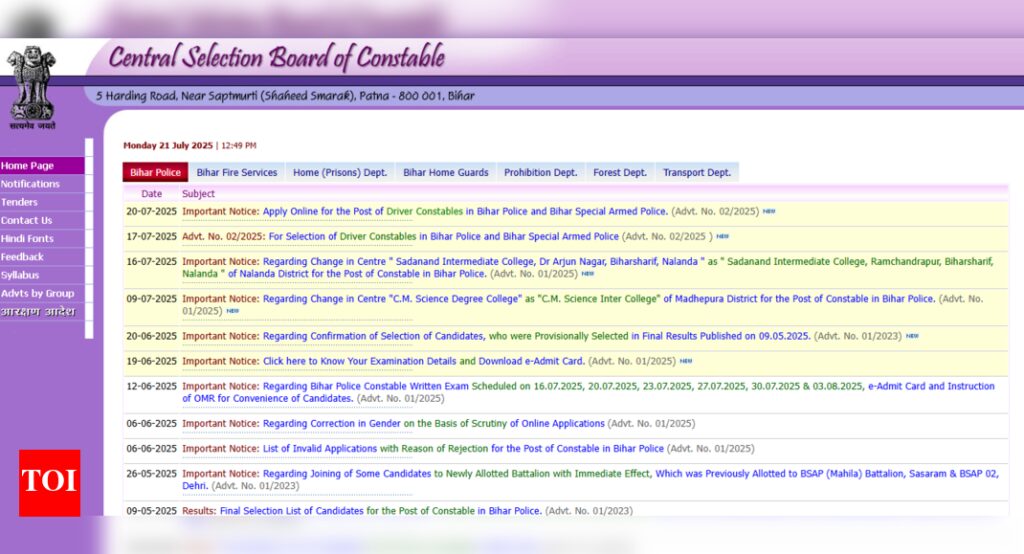Click the red TOI logo

[x=50, y=483]
